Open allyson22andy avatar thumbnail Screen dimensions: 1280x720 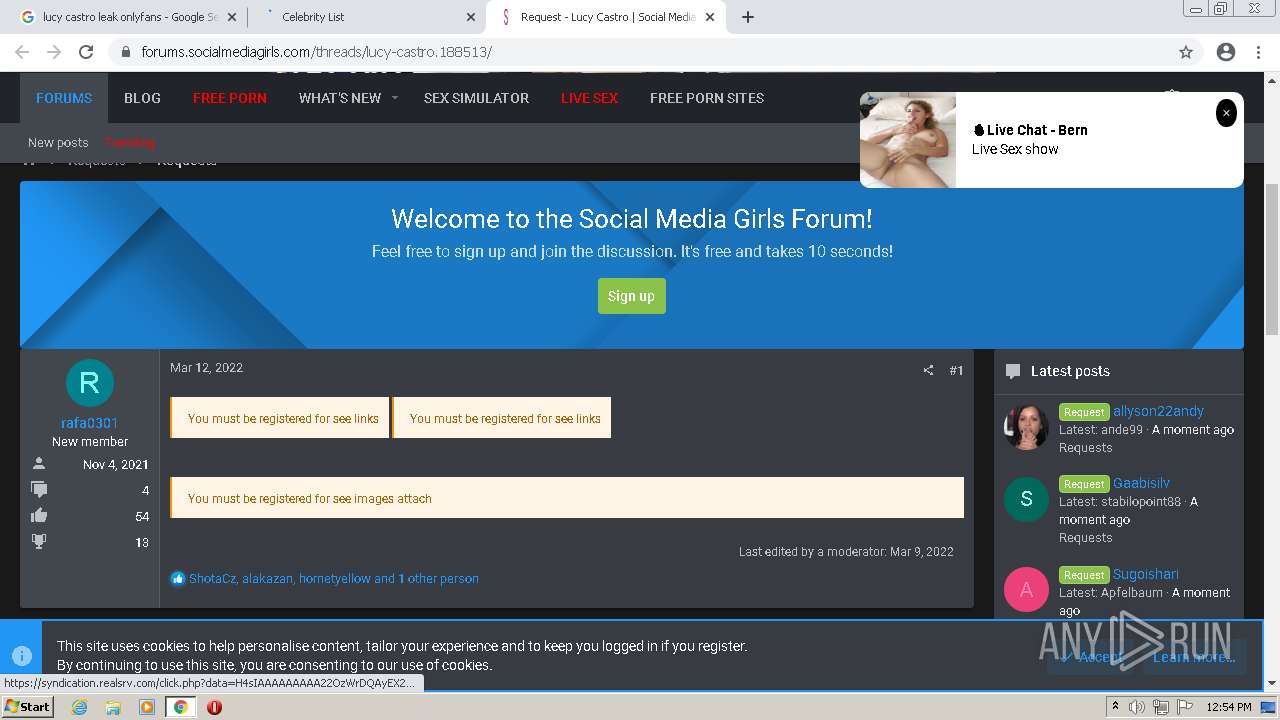coord(1026,428)
